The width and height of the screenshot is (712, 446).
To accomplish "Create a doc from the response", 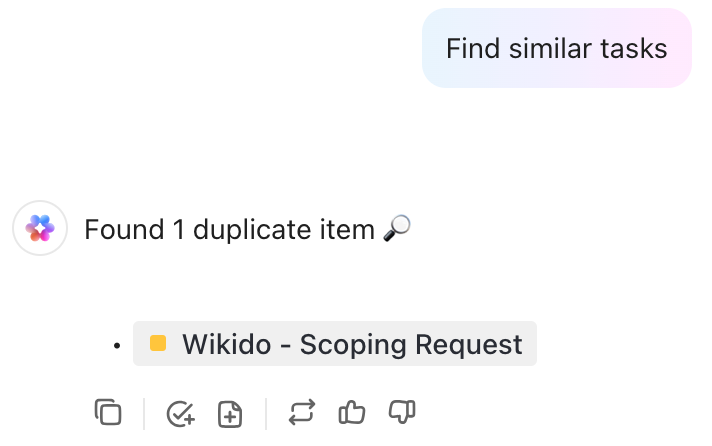I will point(230,413).
